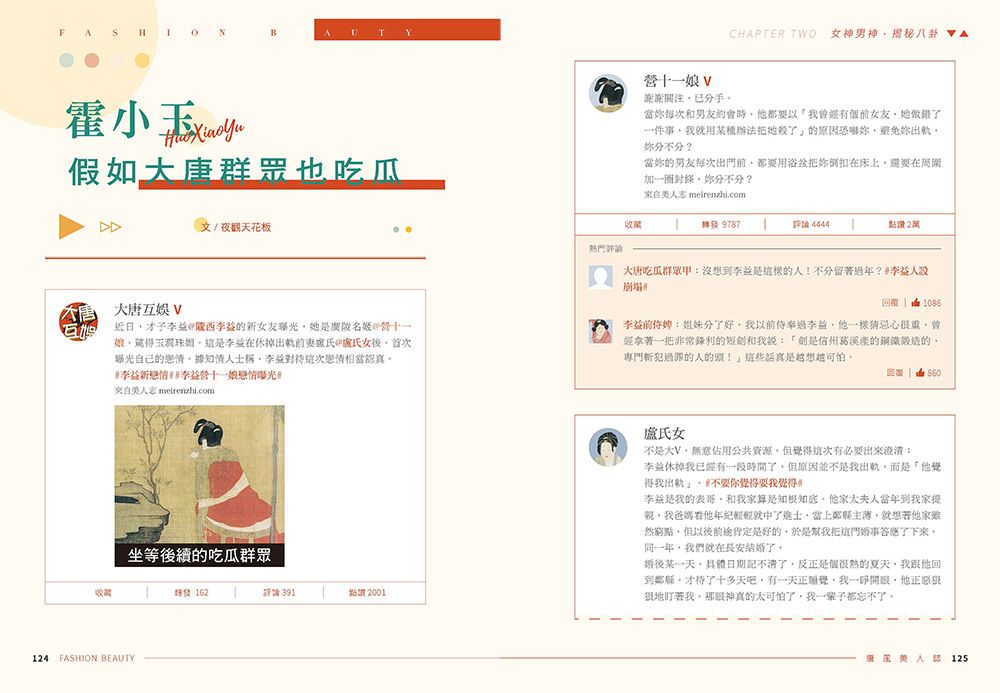Screen dimensions: 1000x693
Task: Select the pink dot under FASHION header
Action: pyautogui.click(x=92, y=61)
